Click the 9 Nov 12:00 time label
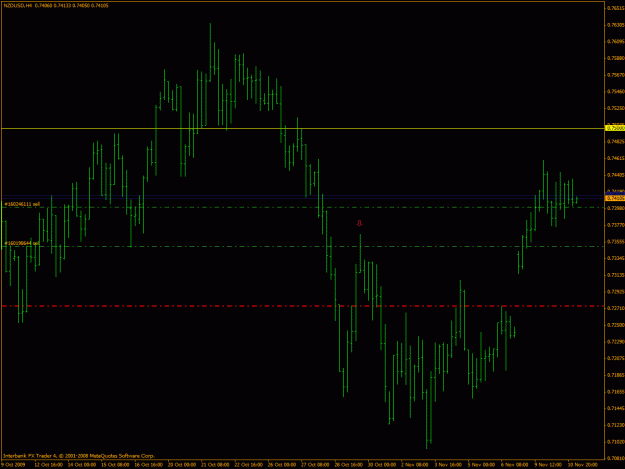This screenshot has height=469, width=625. 548,465
